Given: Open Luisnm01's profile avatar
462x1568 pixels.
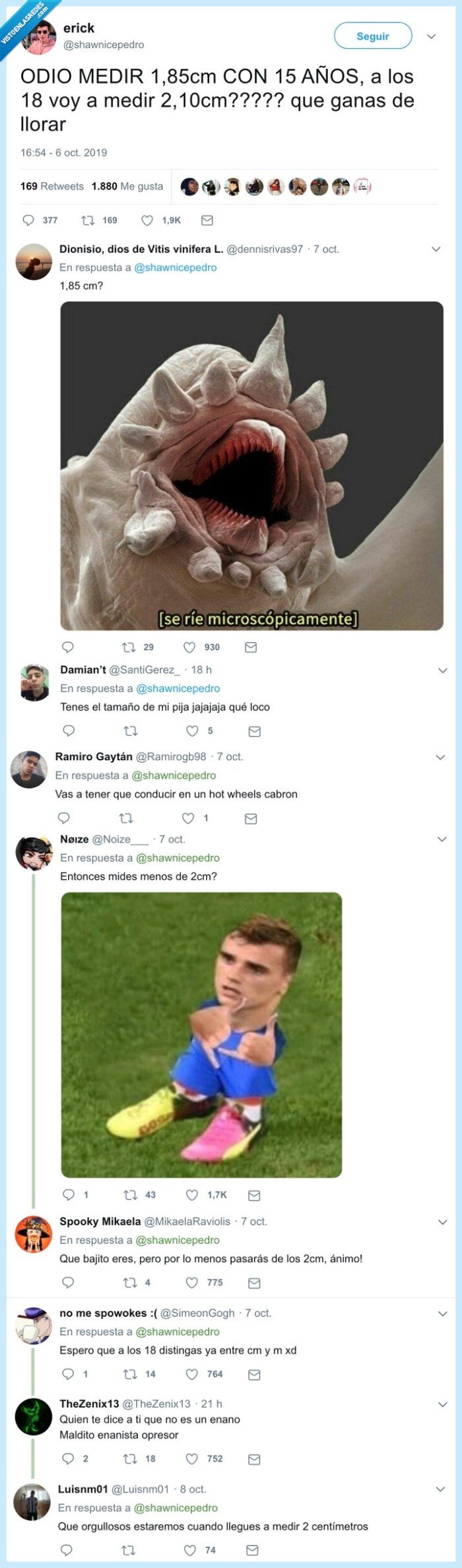Looking at the screenshot, I should point(32,1502).
